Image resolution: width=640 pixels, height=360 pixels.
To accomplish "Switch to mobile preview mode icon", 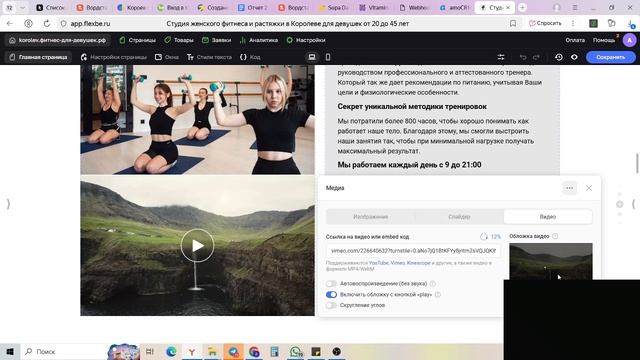I will click(x=328, y=57).
